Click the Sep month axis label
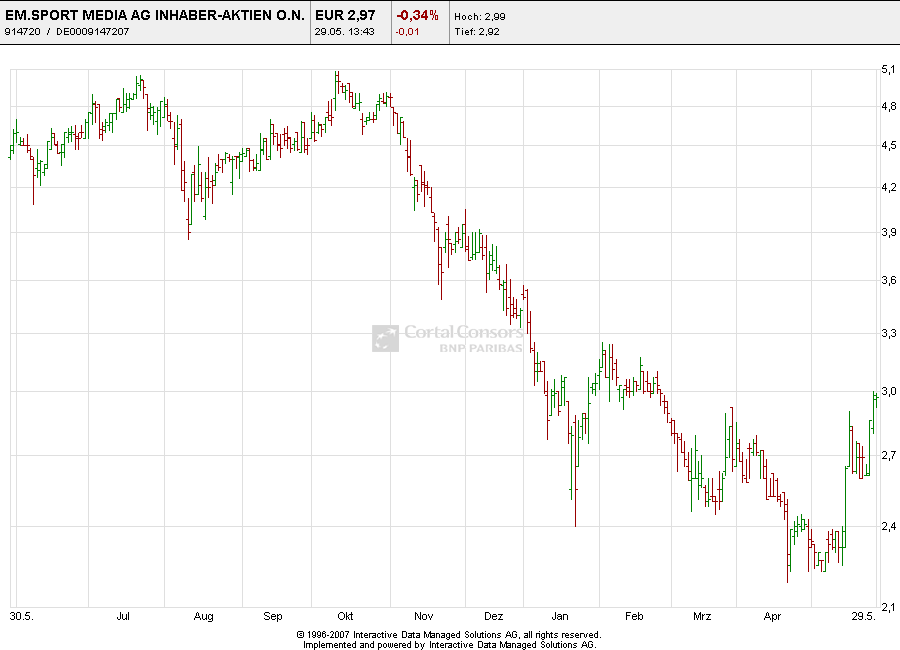 click(x=273, y=616)
